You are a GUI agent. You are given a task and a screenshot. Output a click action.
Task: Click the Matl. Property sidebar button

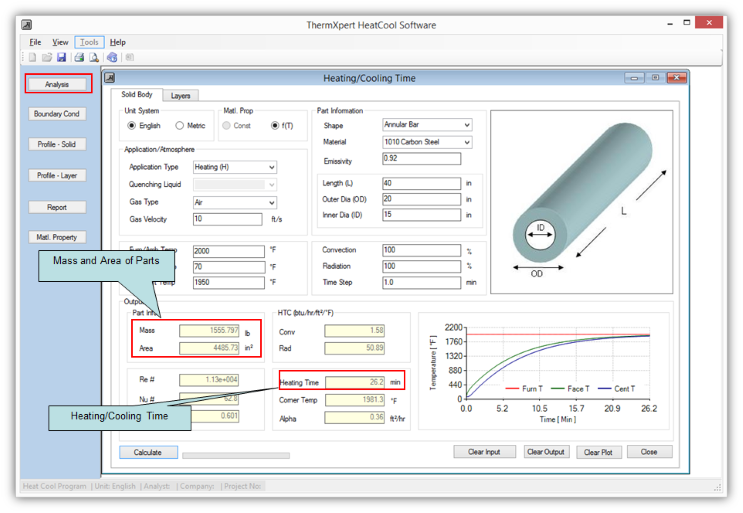(x=57, y=237)
